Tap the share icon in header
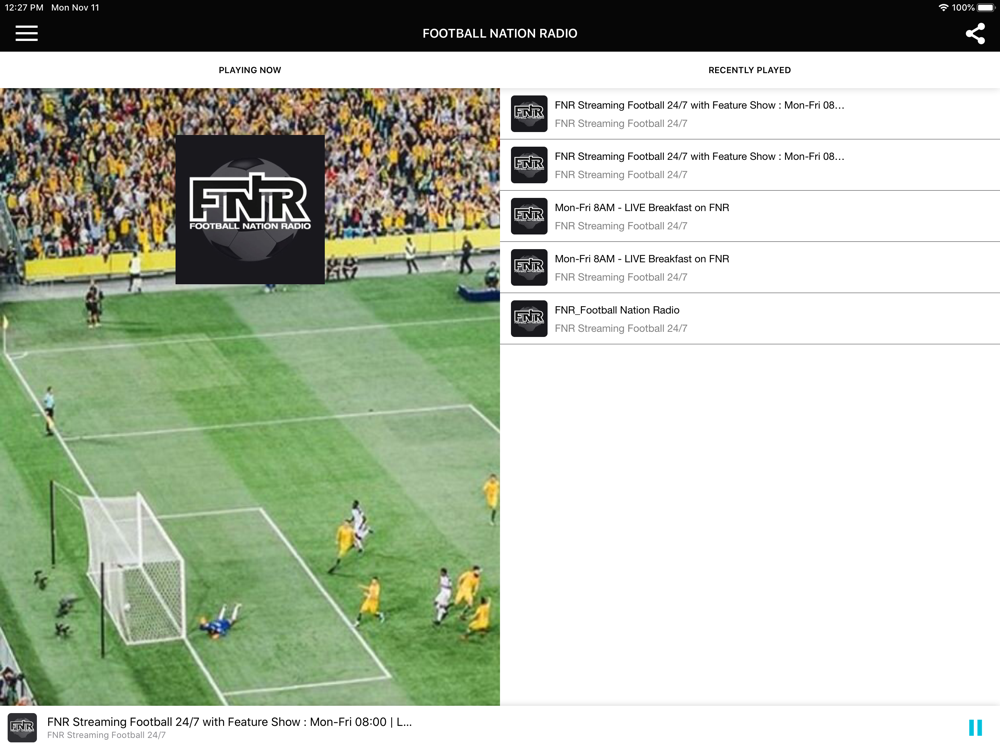The height and width of the screenshot is (750, 1000). coord(974,33)
